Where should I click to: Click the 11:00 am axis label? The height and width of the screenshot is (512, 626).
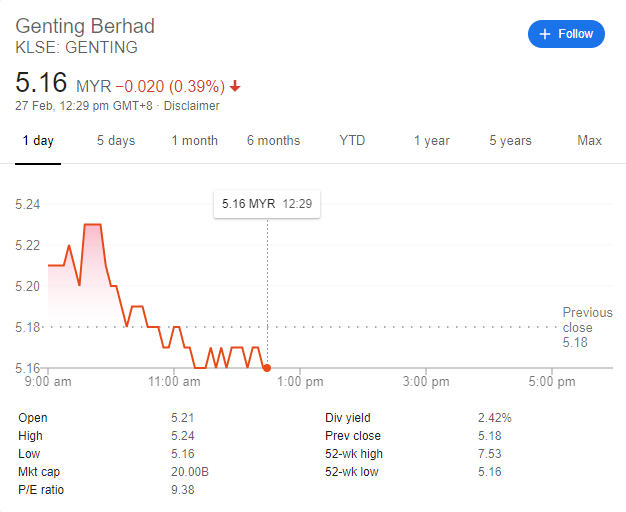(x=174, y=381)
